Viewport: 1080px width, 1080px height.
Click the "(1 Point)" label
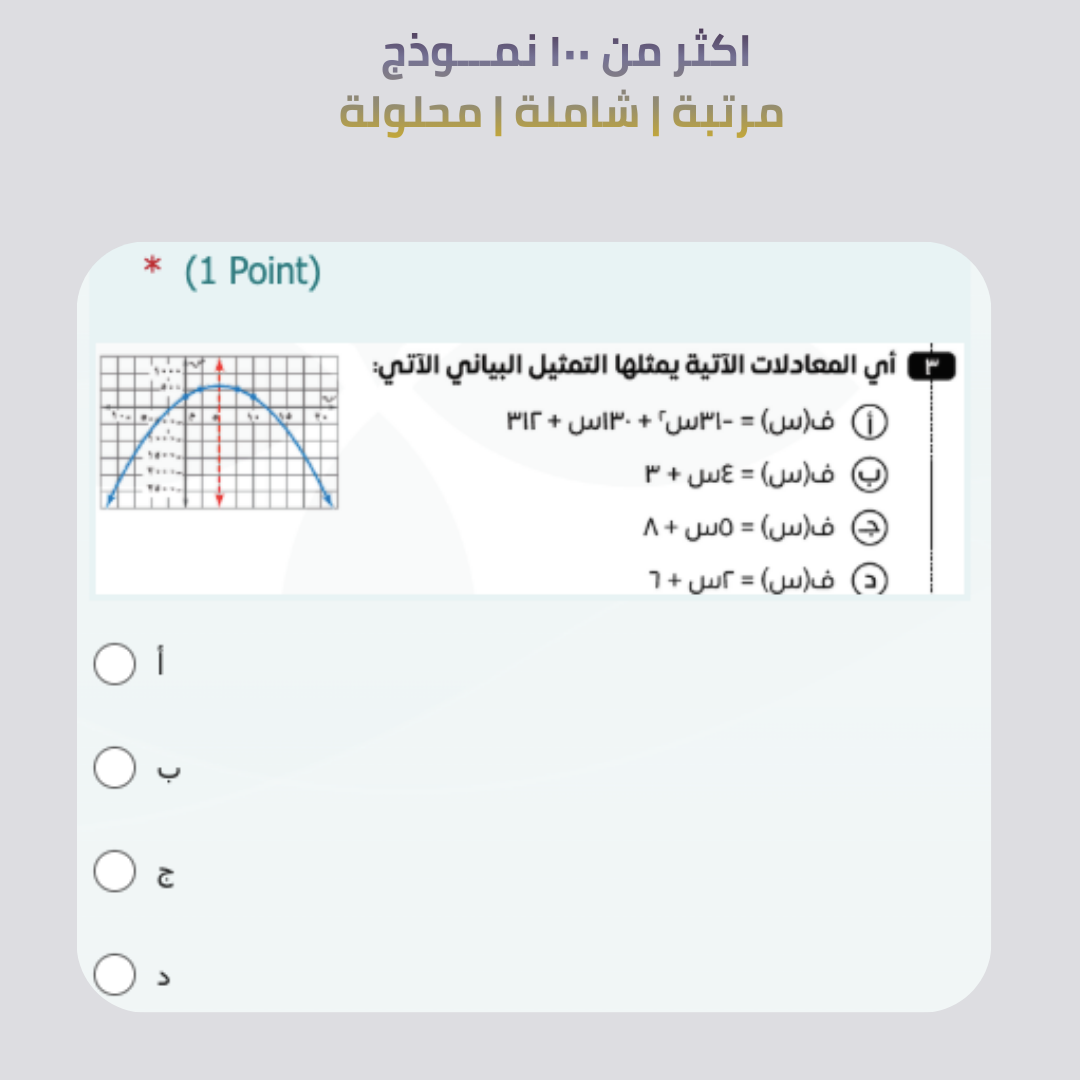[252, 271]
